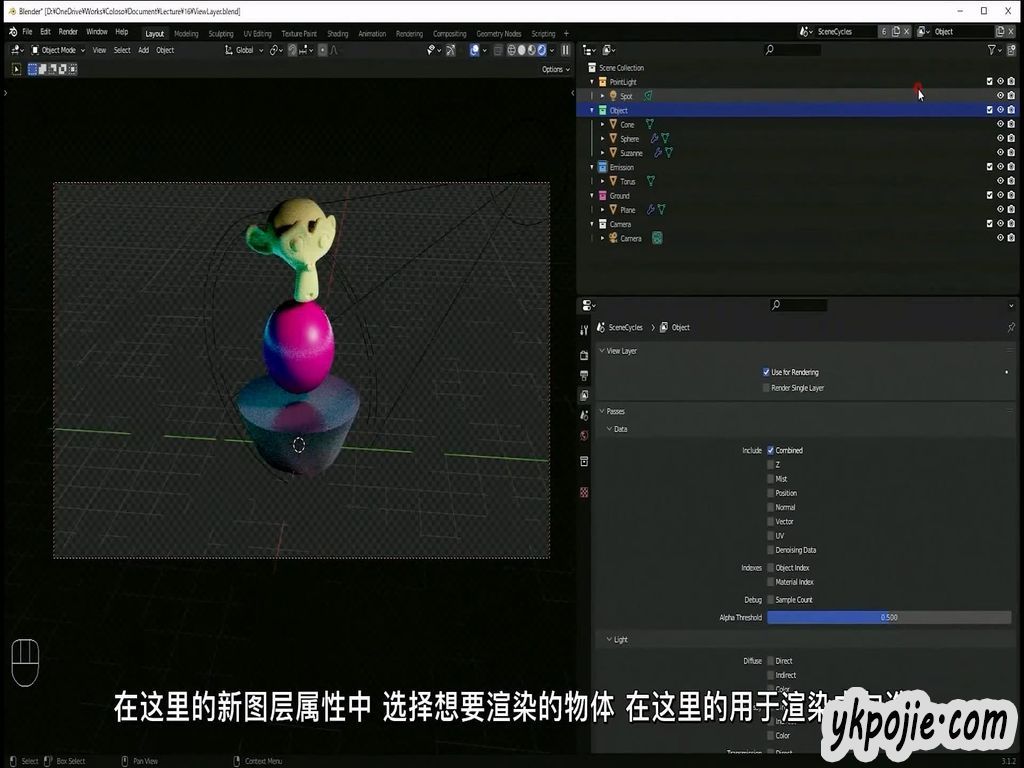Select rendered viewport shading mode icon

(542, 49)
